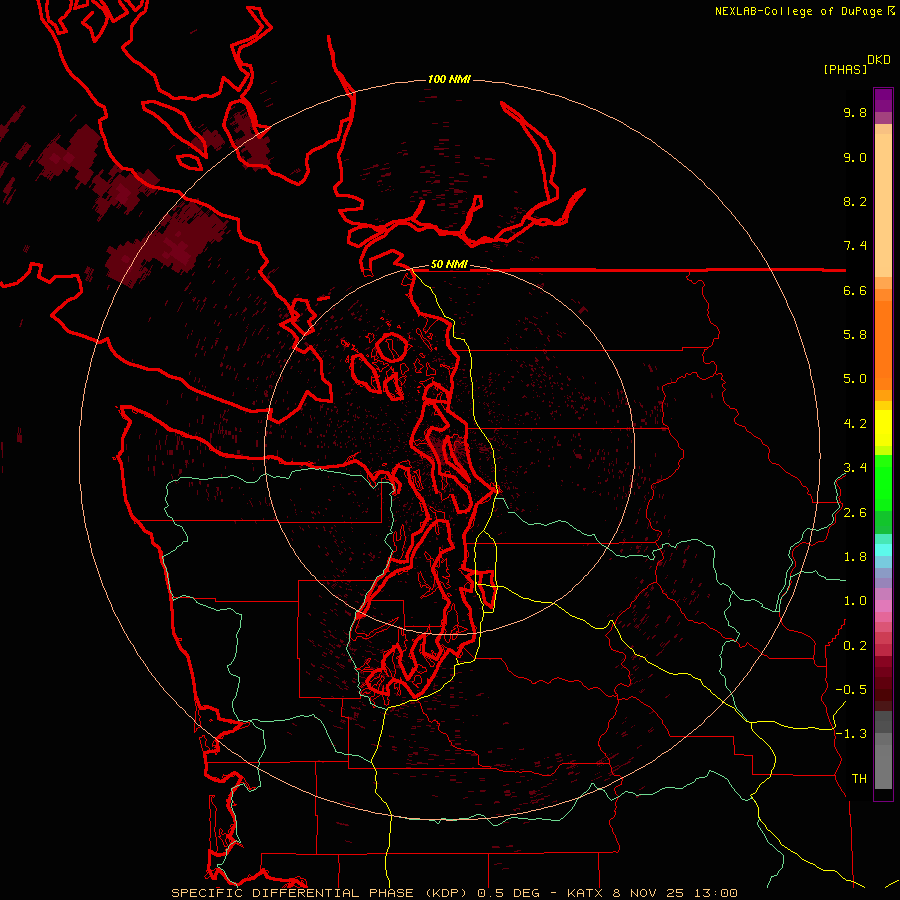
Task: Click the 1.8 value on color scale
Action: [855, 557]
